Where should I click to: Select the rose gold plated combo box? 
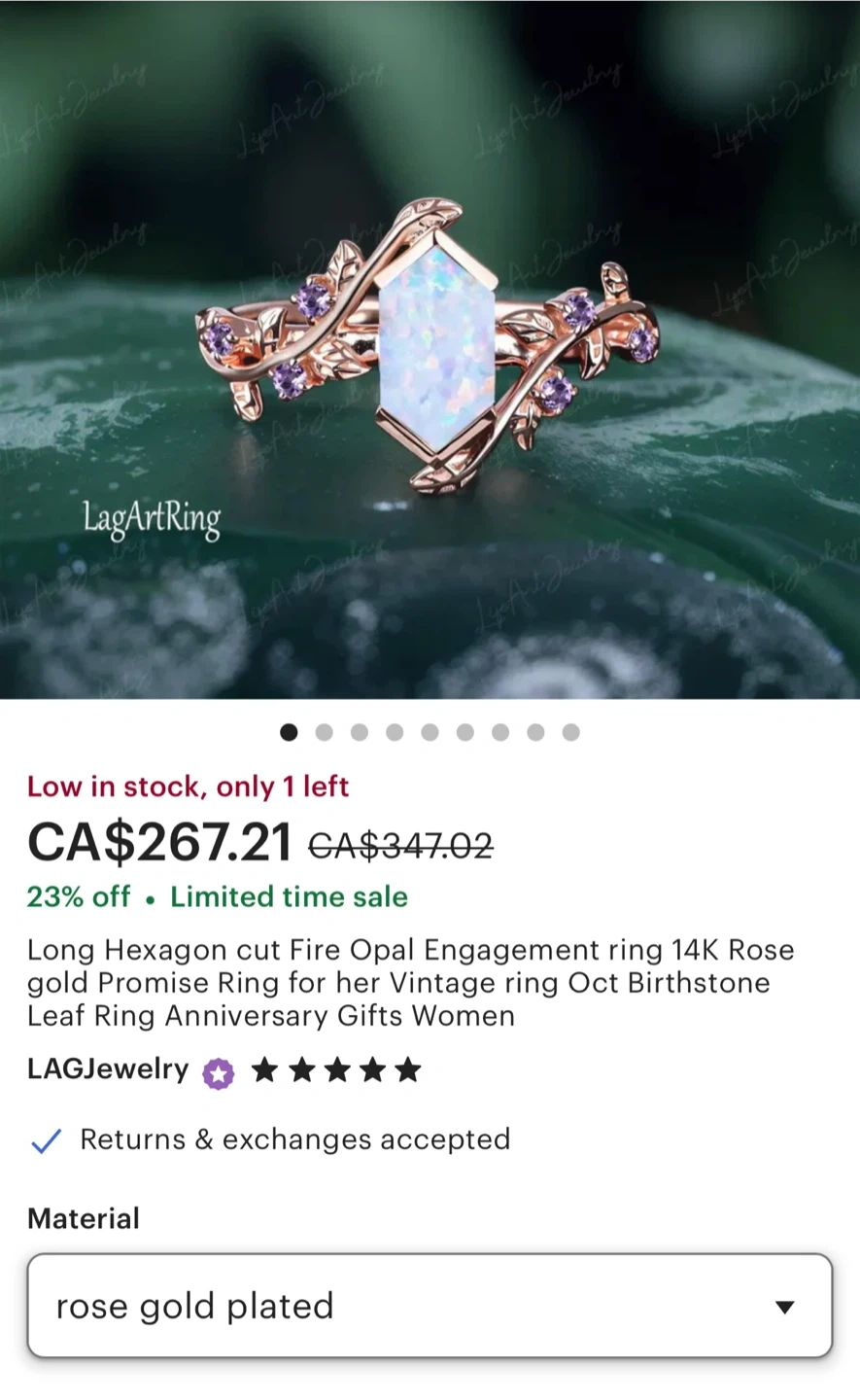pos(430,1306)
